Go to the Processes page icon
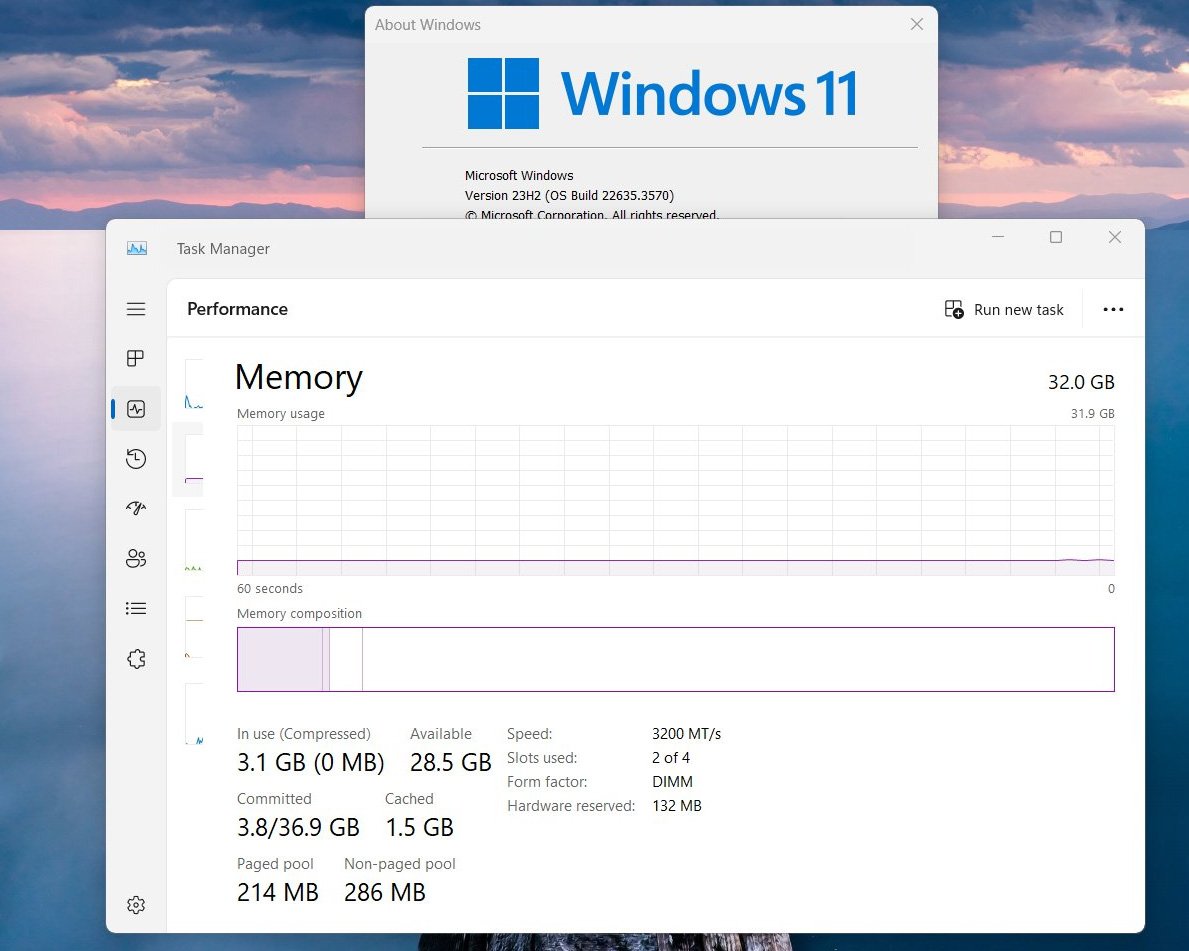Screen dimensions: 1189x951 coord(136,359)
